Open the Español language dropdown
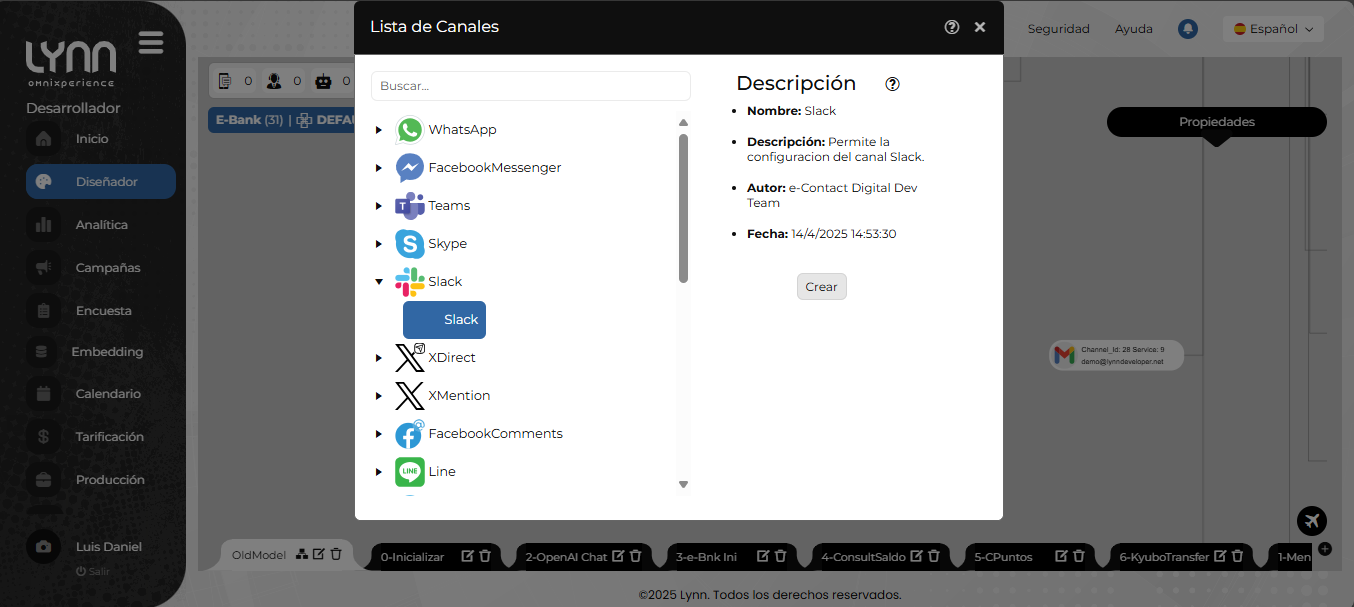The width and height of the screenshot is (1354, 607). tap(1273, 29)
